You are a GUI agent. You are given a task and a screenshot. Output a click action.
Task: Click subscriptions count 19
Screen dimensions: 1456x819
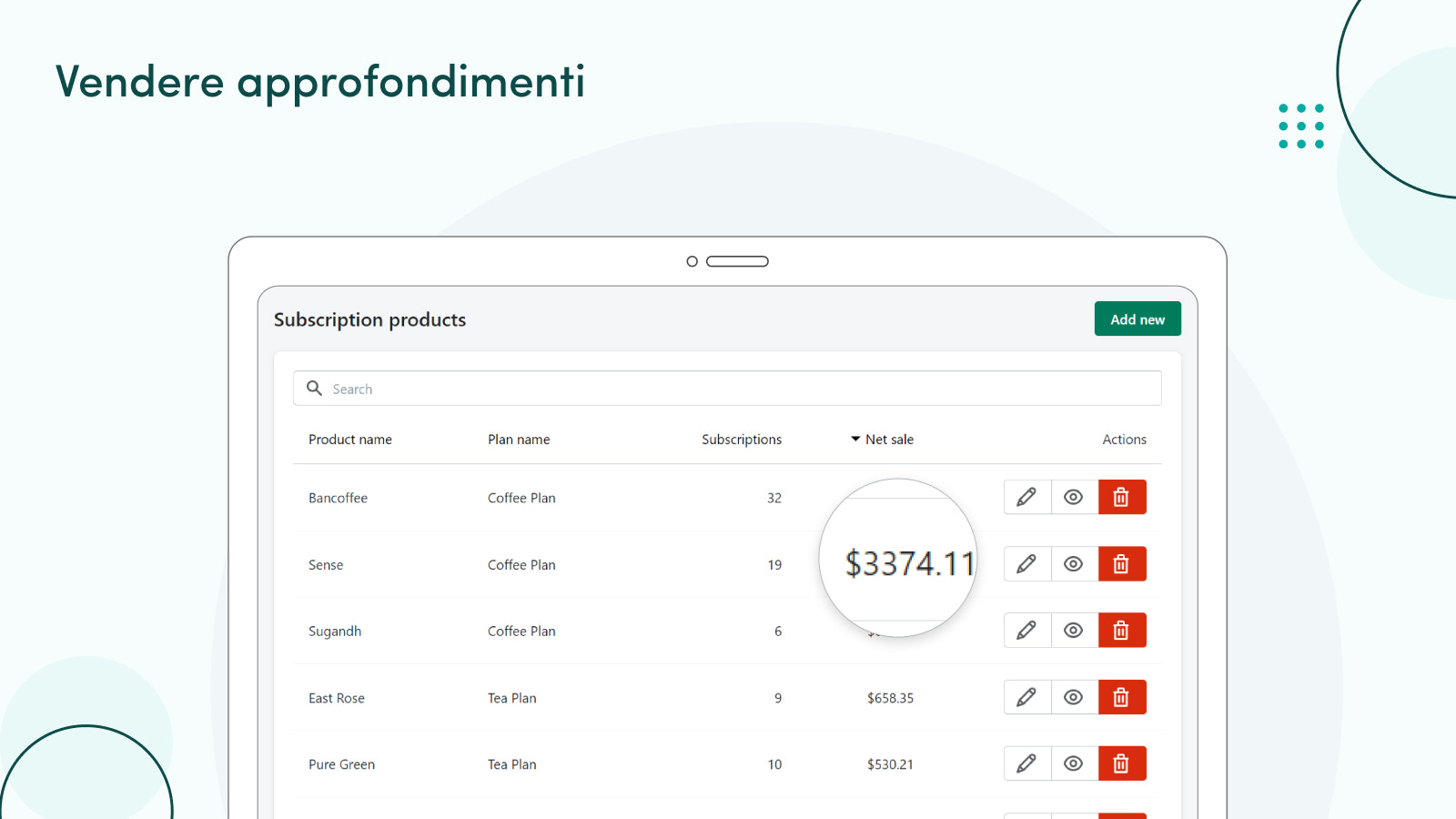click(x=774, y=565)
